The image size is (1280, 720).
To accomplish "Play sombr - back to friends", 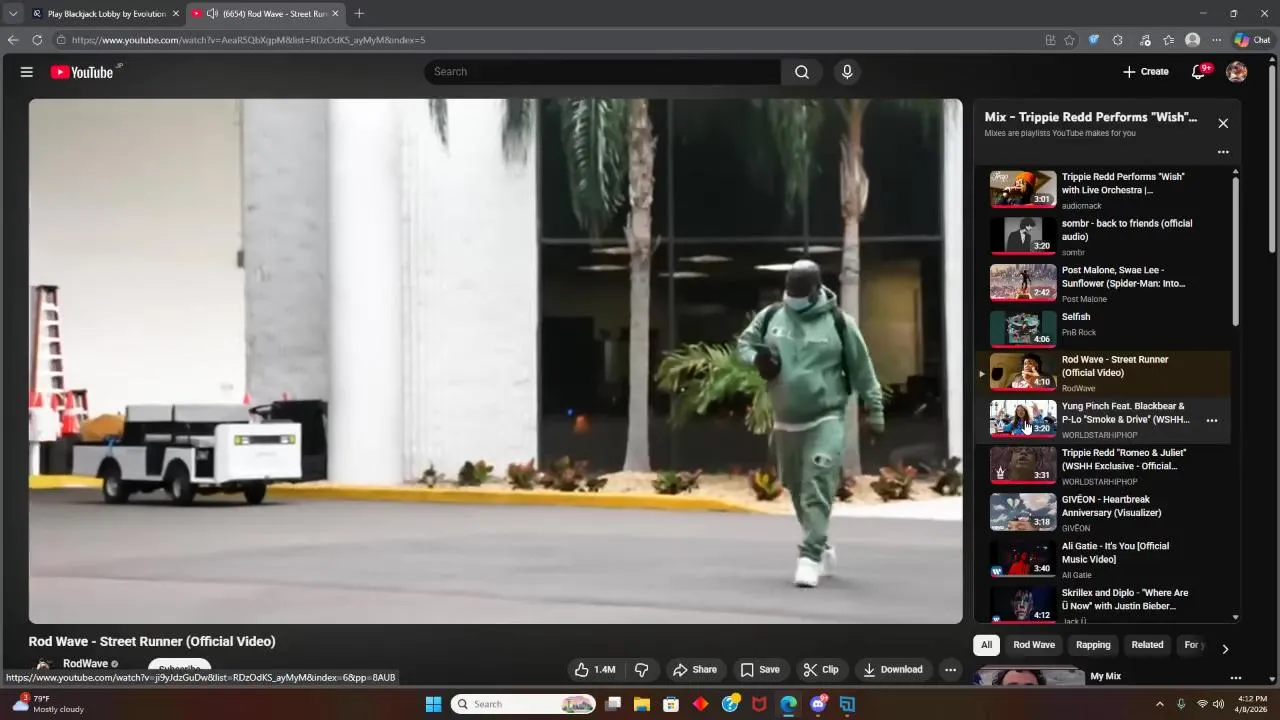I will coord(1105,236).
